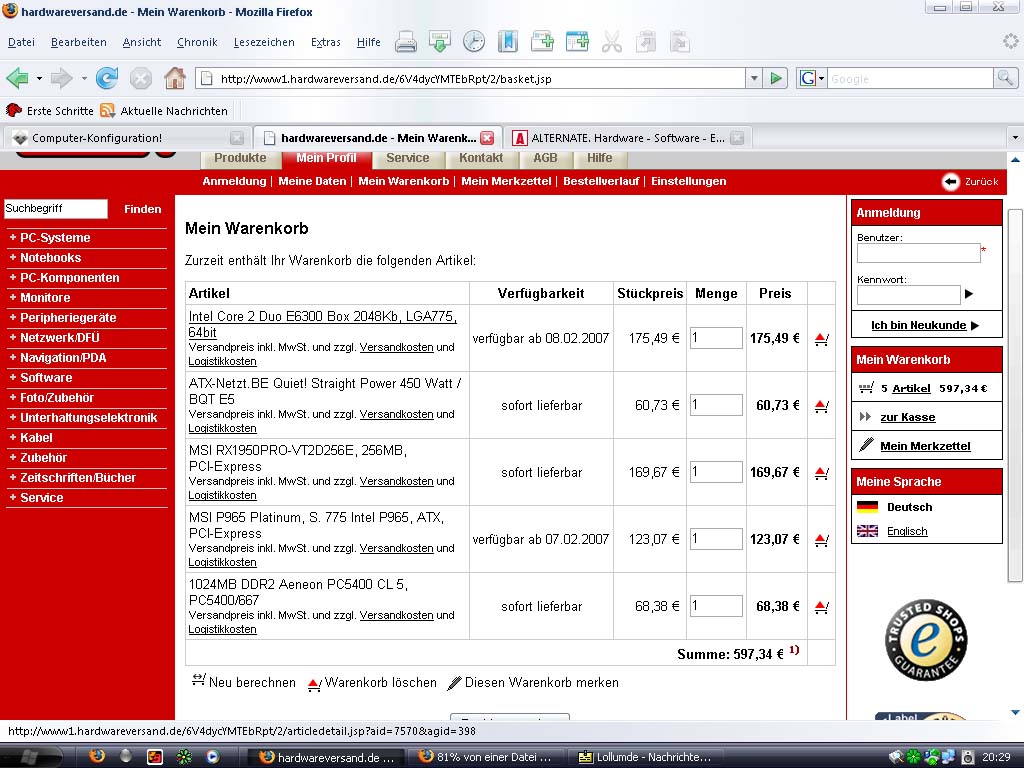
Task: Click the New Window toolbar icon
Action: [577, 42]
